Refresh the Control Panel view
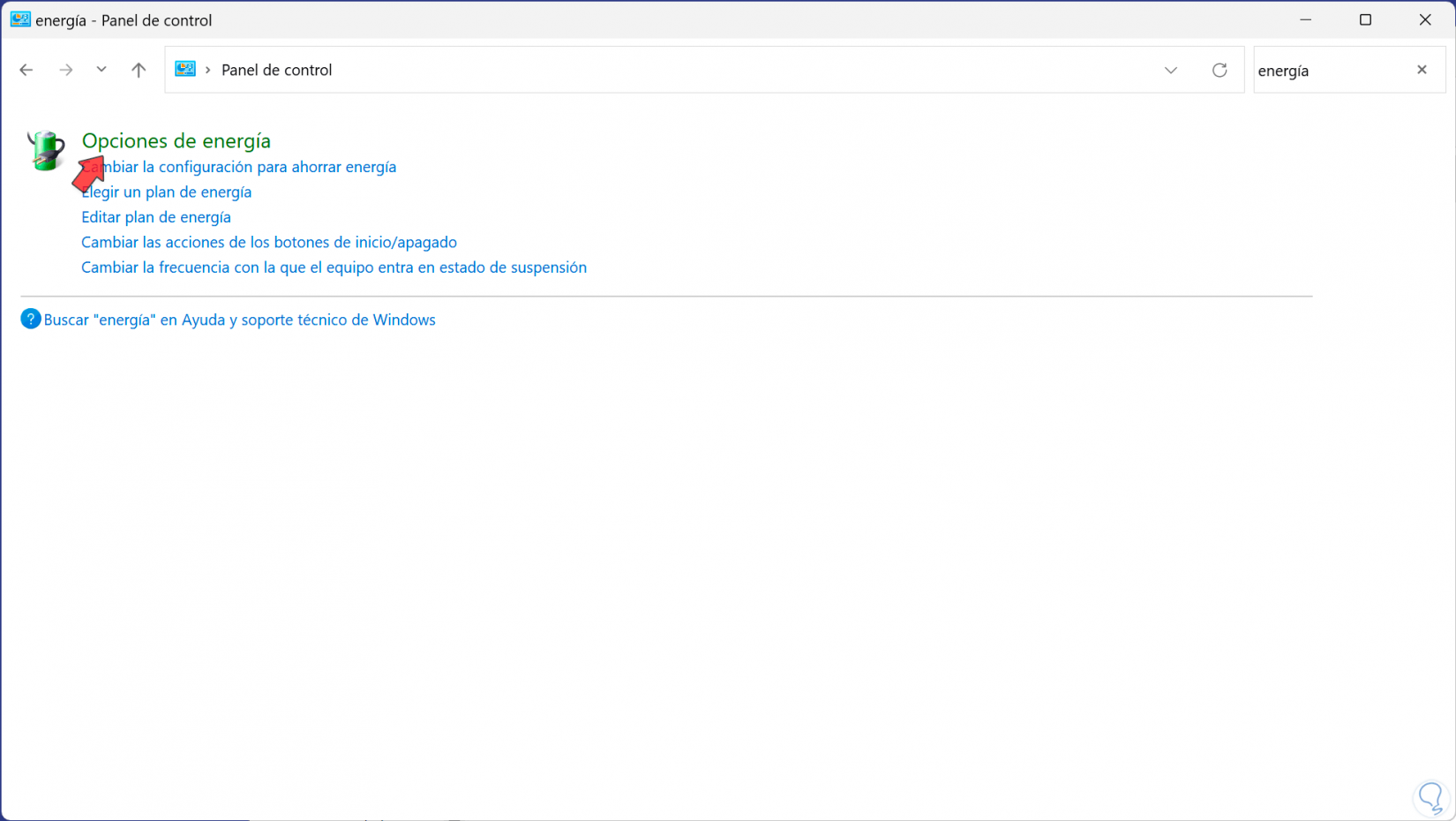Viewport: 1456px width, 821px height. (1220, 70)
